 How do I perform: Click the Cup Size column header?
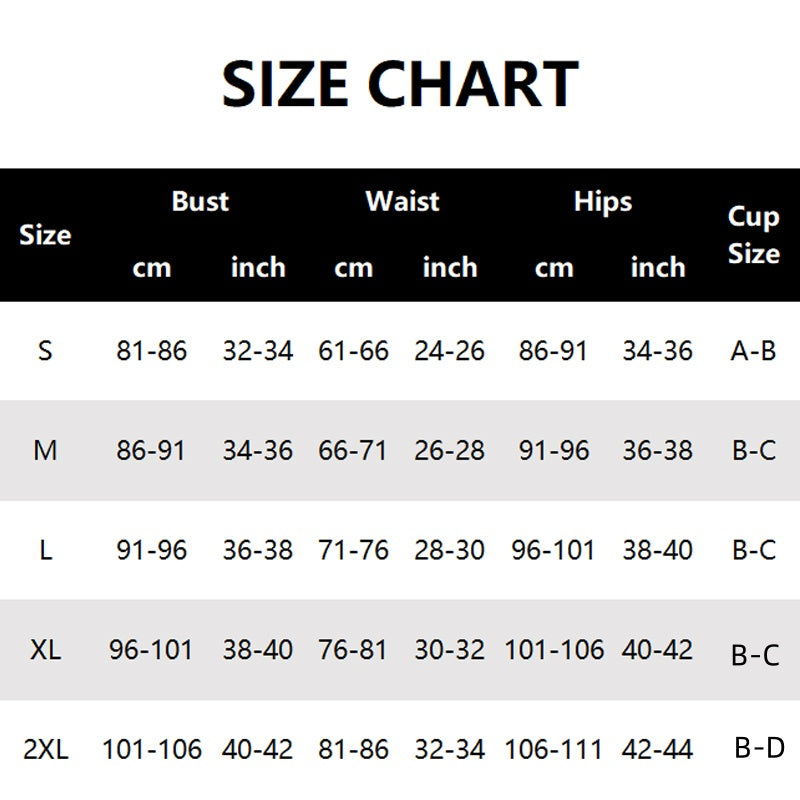click(754, 235)
